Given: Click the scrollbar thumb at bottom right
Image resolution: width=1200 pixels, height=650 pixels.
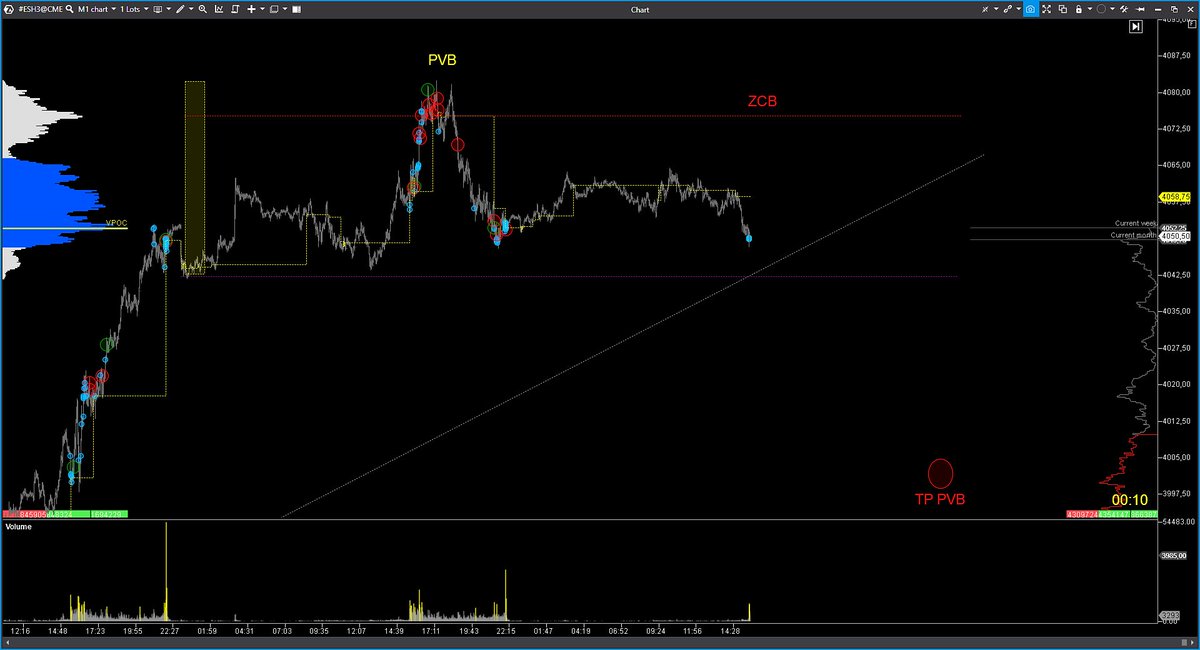Looking at the screenshot, I should pyautogui.click(x=1184, y=643).
